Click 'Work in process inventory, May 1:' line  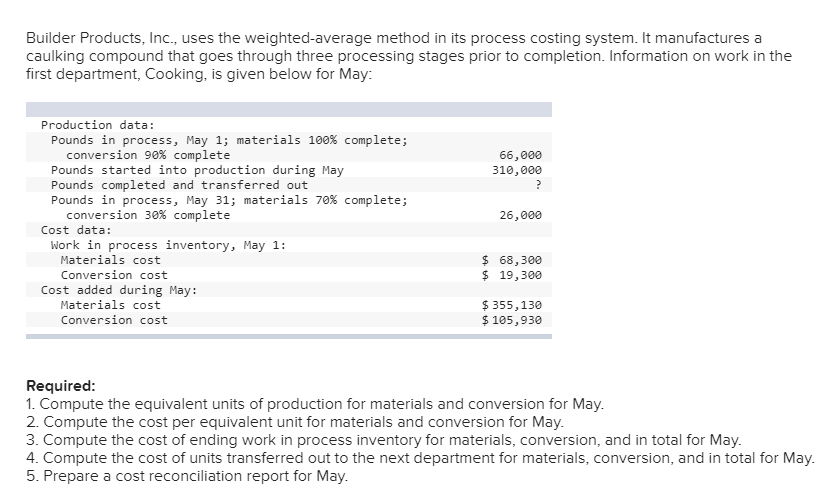pos(169,245)
